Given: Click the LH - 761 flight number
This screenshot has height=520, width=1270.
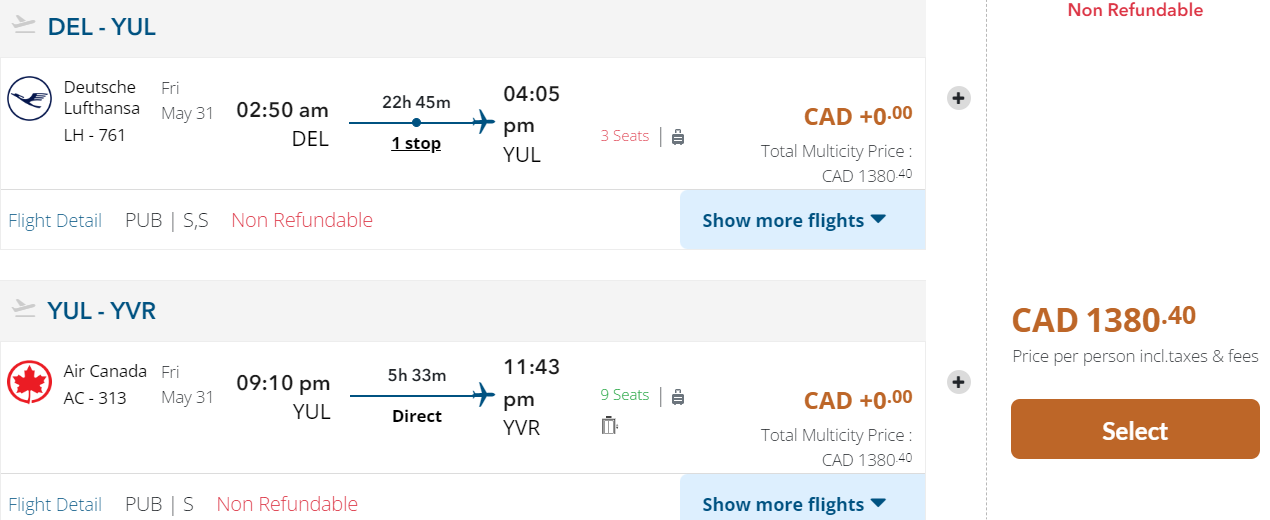Looking at the screenshot, I should (x=95, y=135).
